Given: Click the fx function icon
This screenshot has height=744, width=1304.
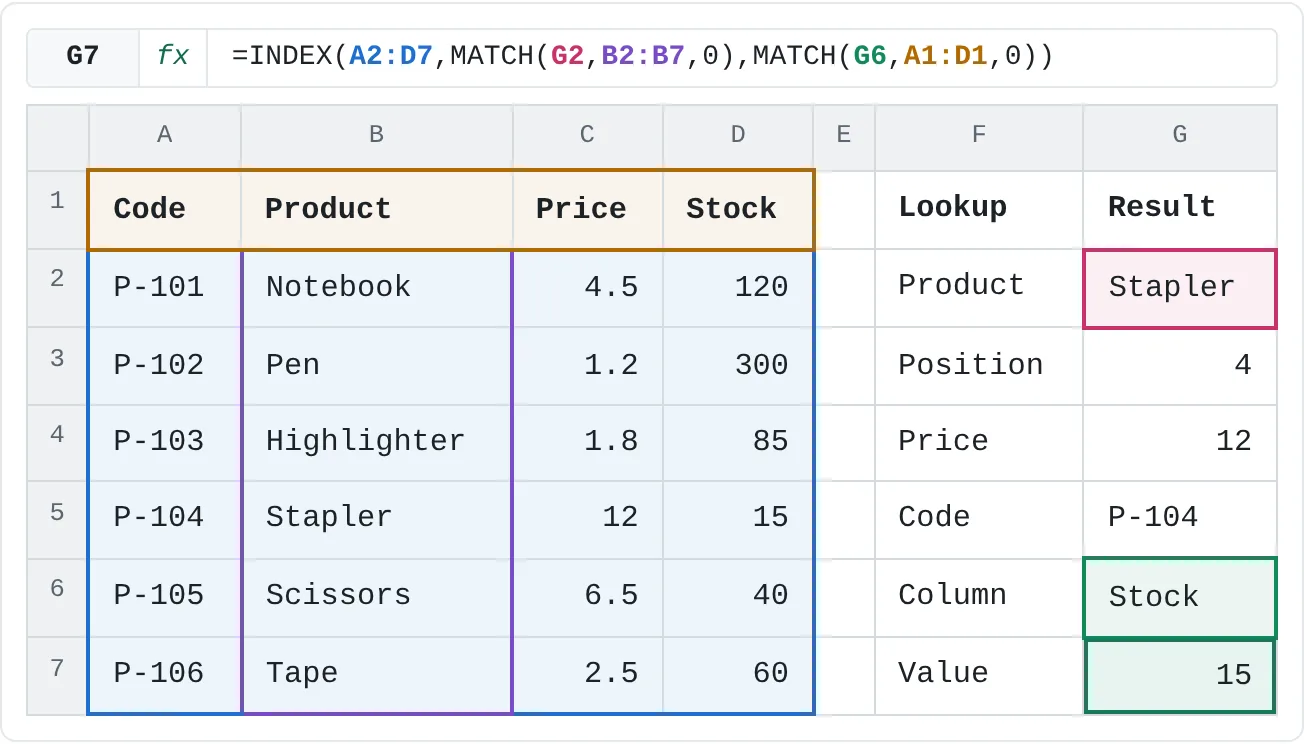Looking at the screenshot, I should coord(173,57).
